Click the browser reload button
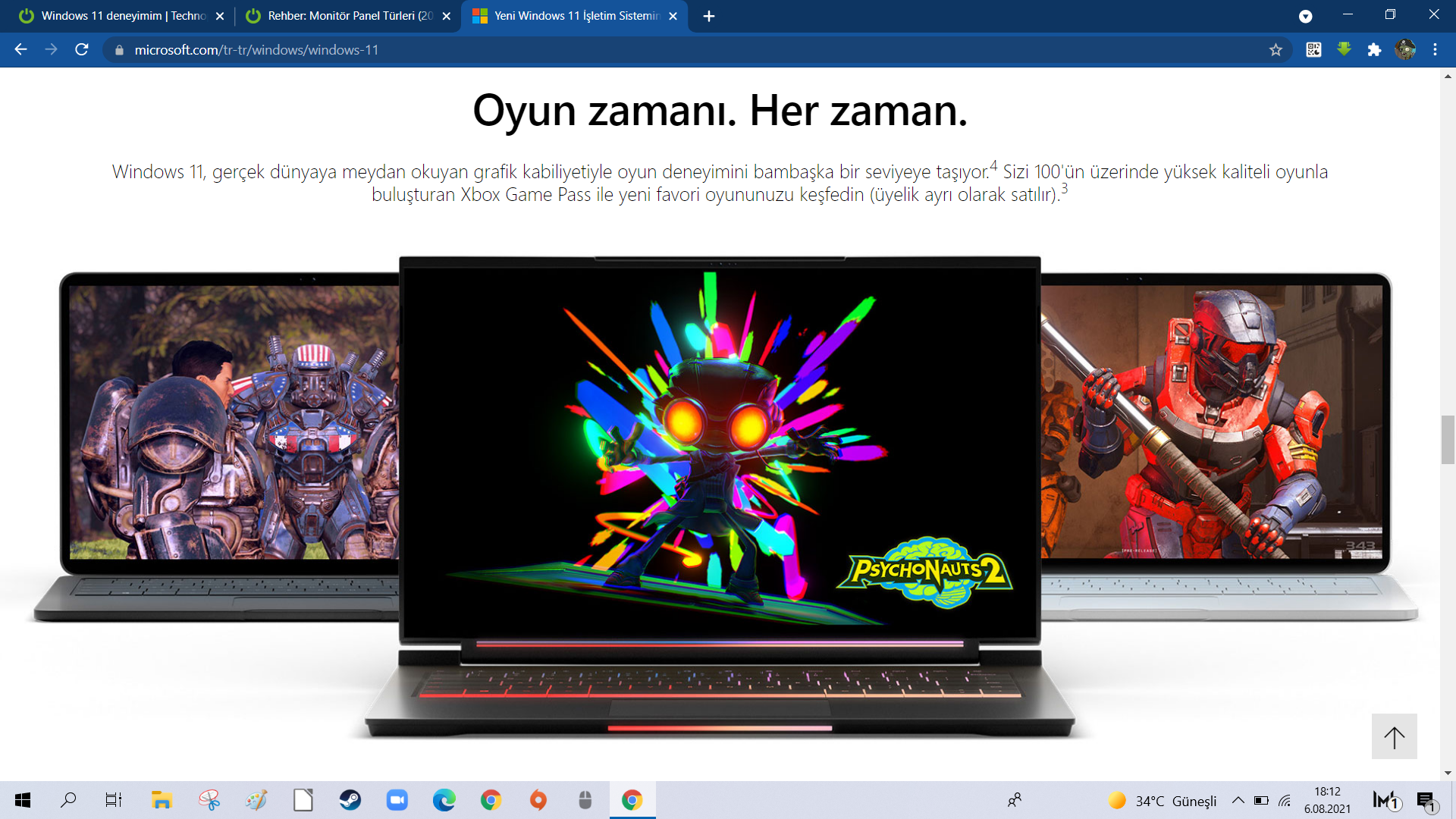This screenshot has height=819, width=1456. [x=82, y=50]
